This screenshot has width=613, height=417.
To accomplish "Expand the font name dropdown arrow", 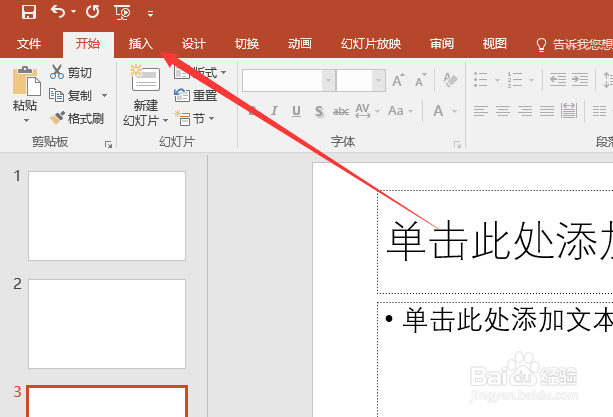I will click(x=329, y=80).
